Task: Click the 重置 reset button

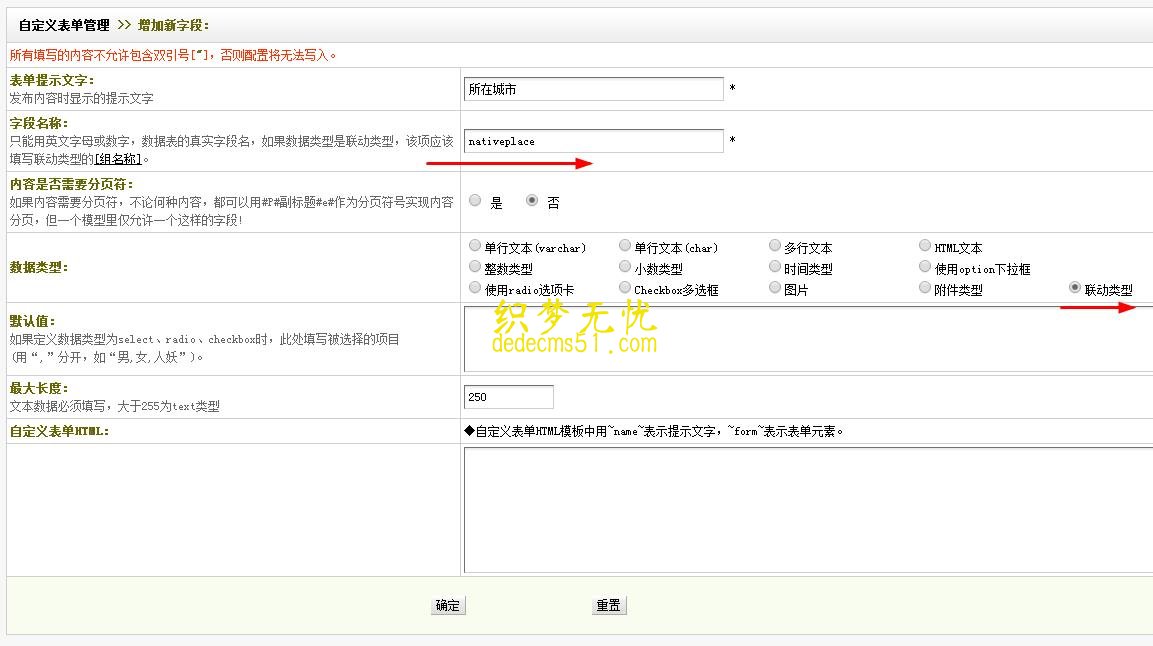Action: [x=608, y=605]
